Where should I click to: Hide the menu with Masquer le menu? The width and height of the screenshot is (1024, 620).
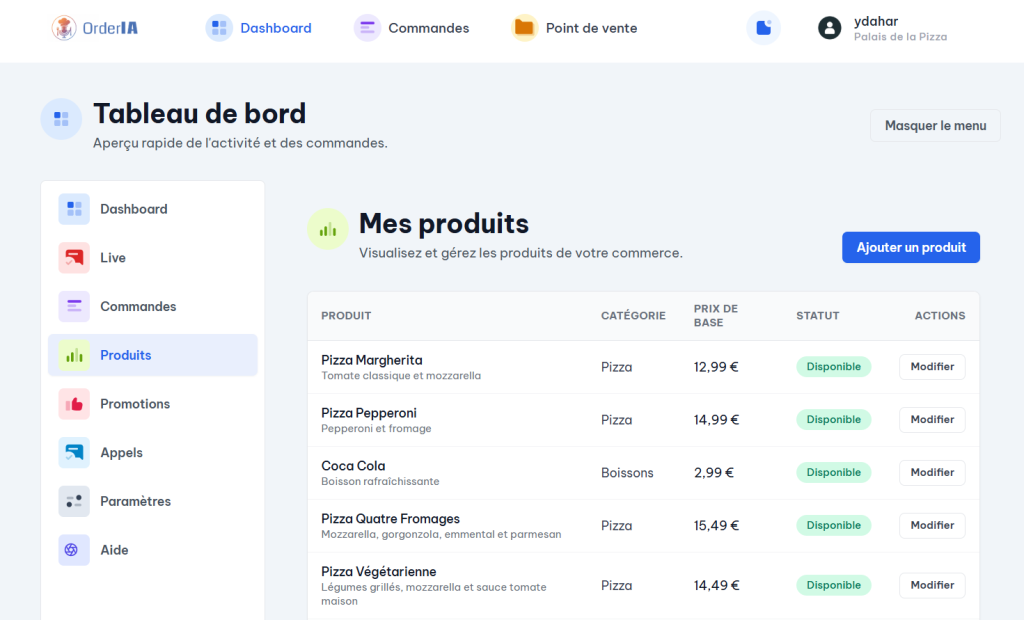[935, 126]
